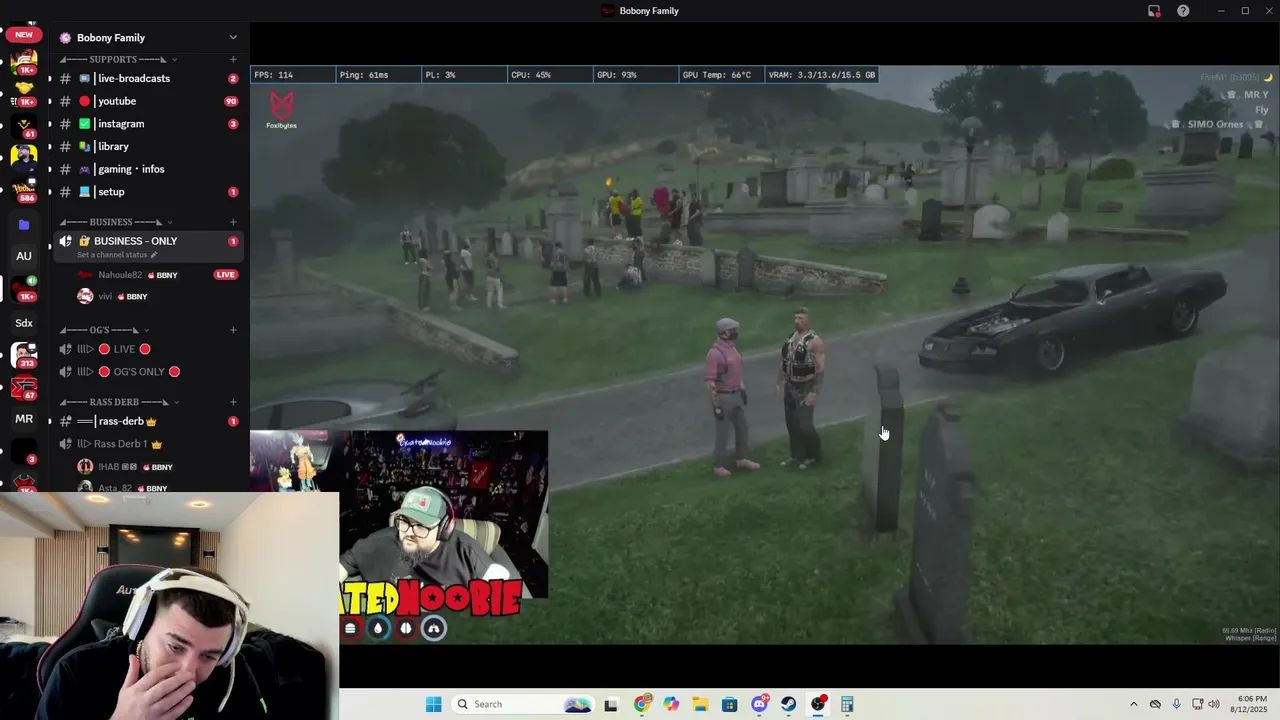Click the LIVE badge next to Nahoule82
Screen dimensions: 1280x720
coord(226,275)
